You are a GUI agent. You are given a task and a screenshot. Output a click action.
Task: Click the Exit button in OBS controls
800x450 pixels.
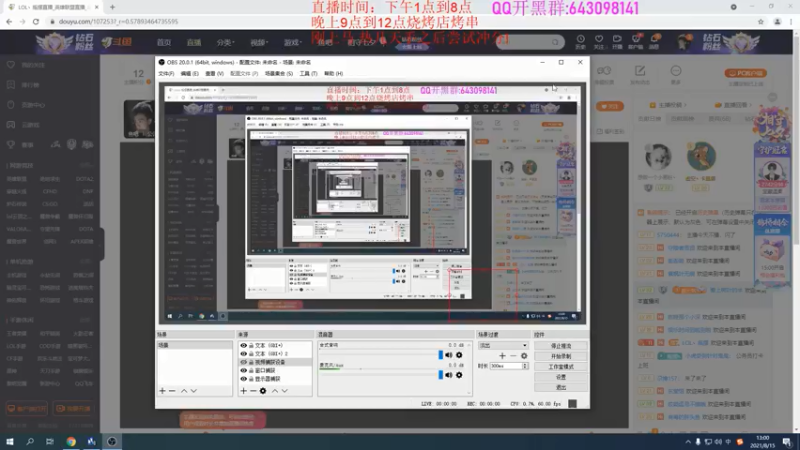(x=561, y=387)
